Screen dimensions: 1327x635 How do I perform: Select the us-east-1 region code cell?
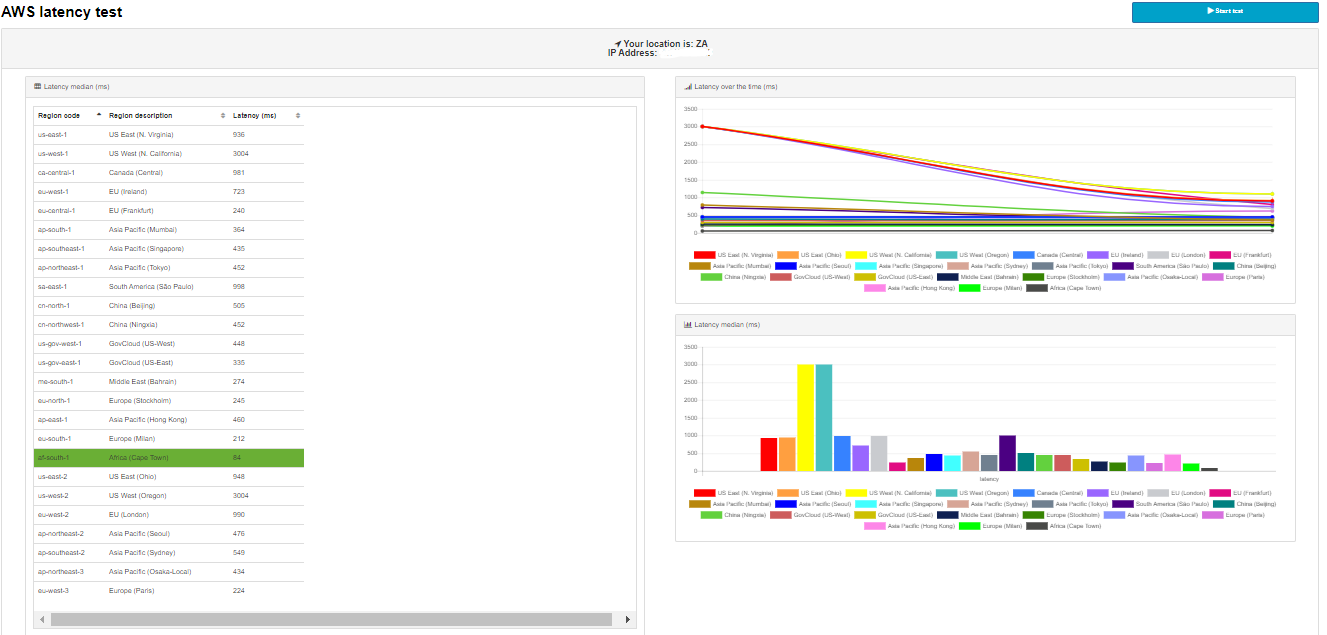click(52, 134)
